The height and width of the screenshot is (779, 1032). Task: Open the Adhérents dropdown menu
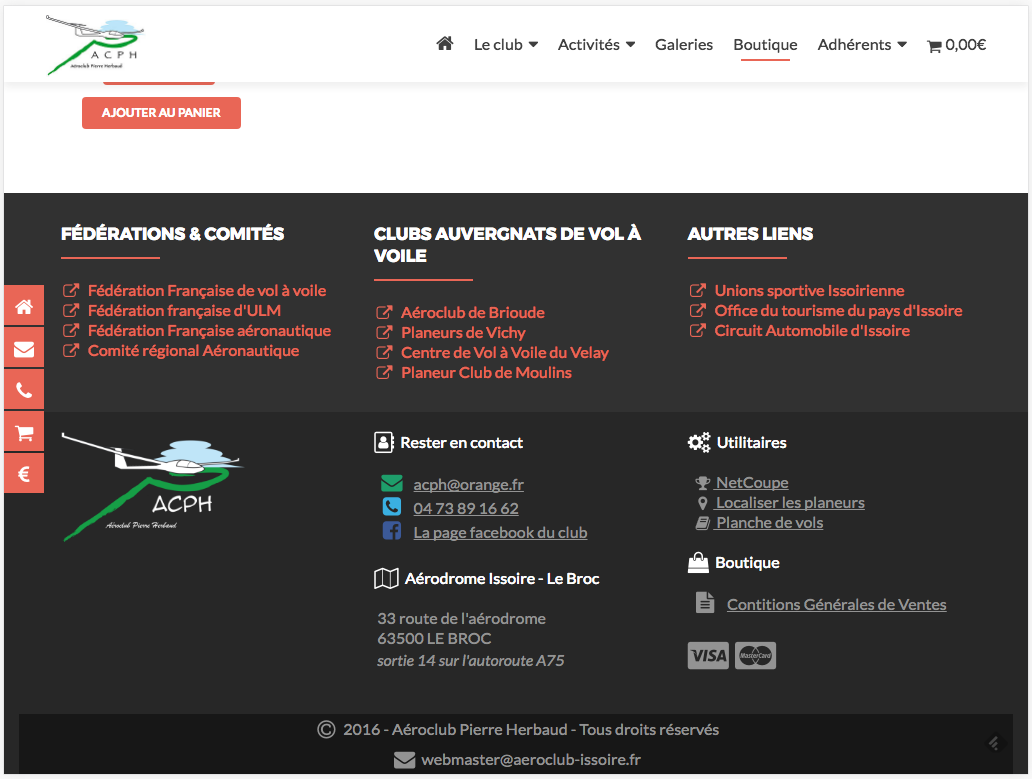click(x=862, y=45)
